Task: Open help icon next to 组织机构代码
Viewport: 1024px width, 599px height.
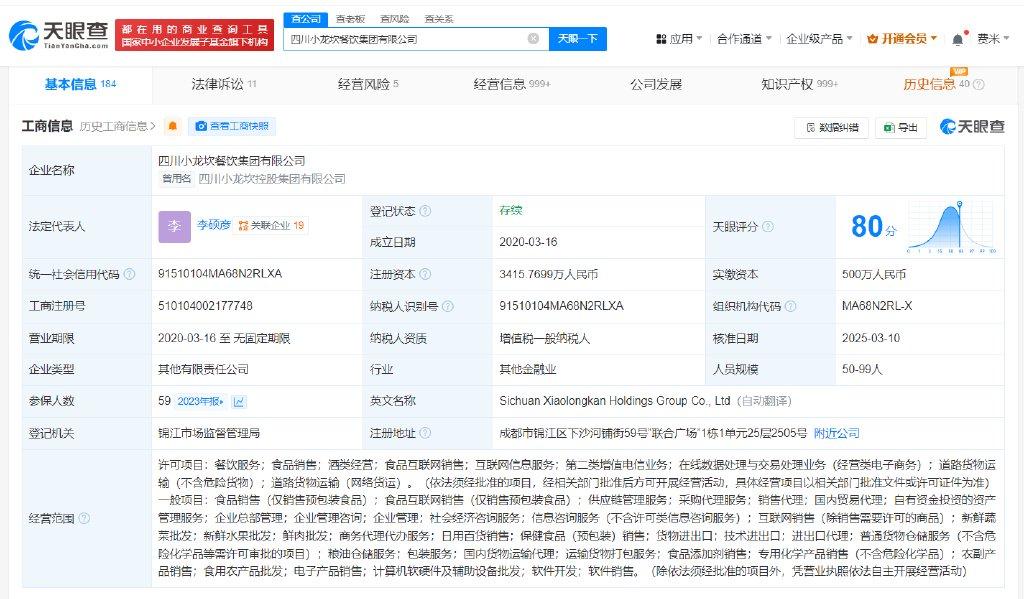Action: (x=790, y=306)
